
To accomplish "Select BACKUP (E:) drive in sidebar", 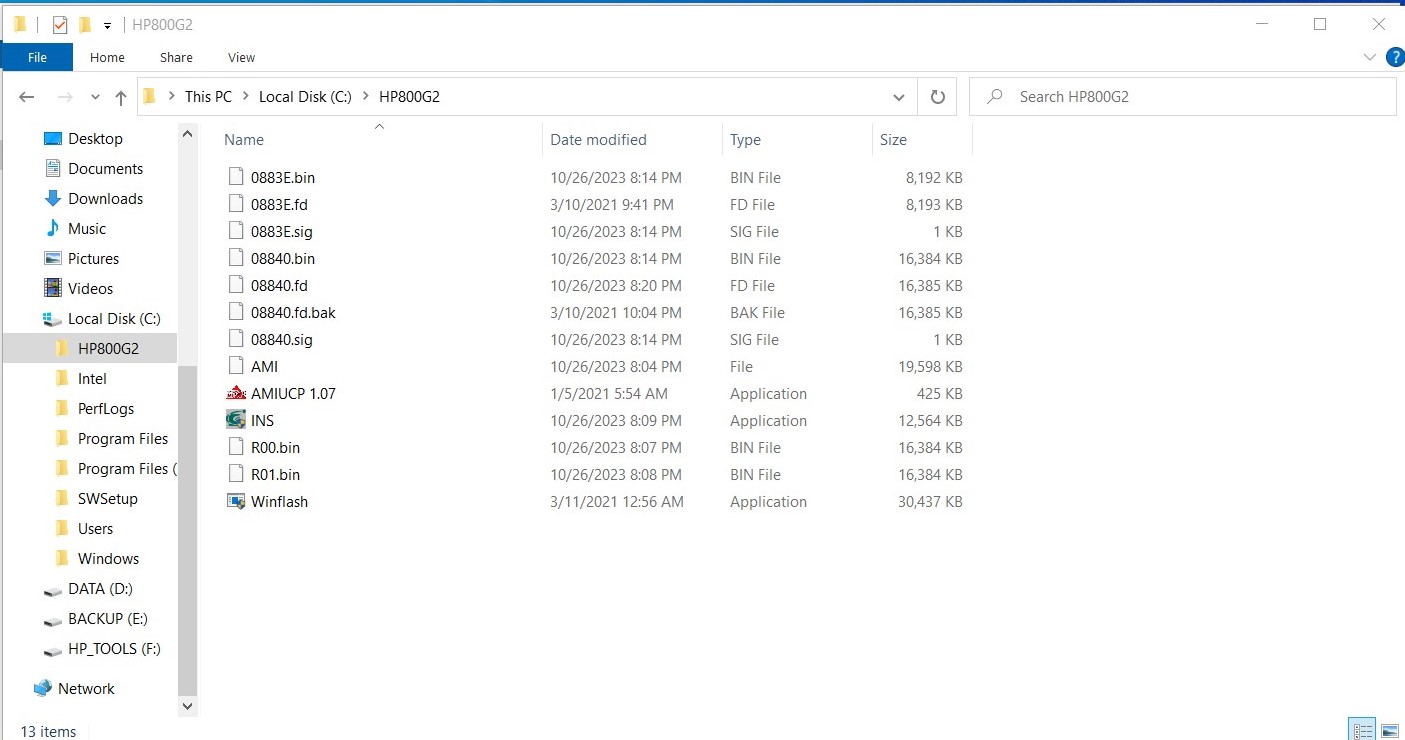I will click(x=108, y=618).
